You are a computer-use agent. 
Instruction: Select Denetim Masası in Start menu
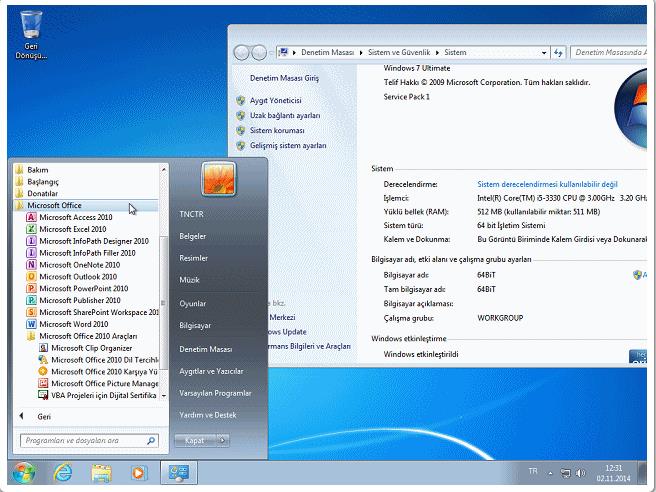pyautogui.click(x=205, y=349)
